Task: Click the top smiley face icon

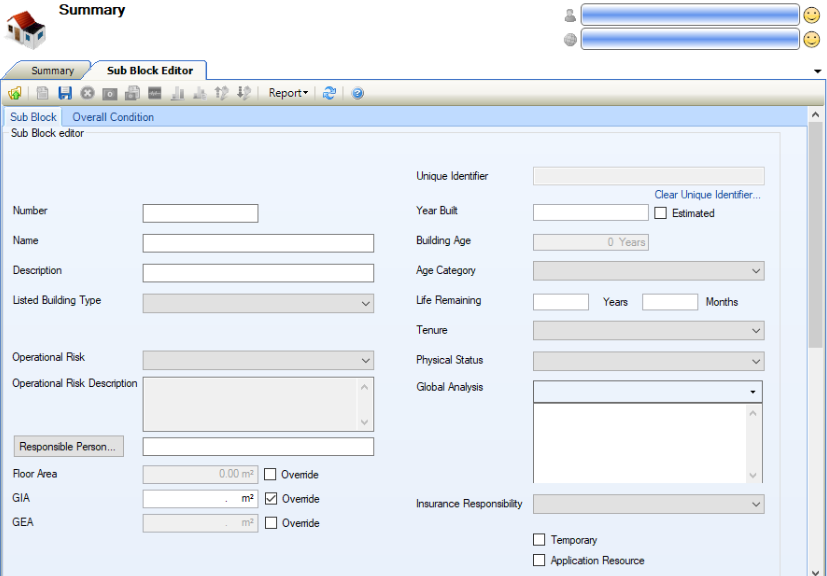Action: (811, 15)
